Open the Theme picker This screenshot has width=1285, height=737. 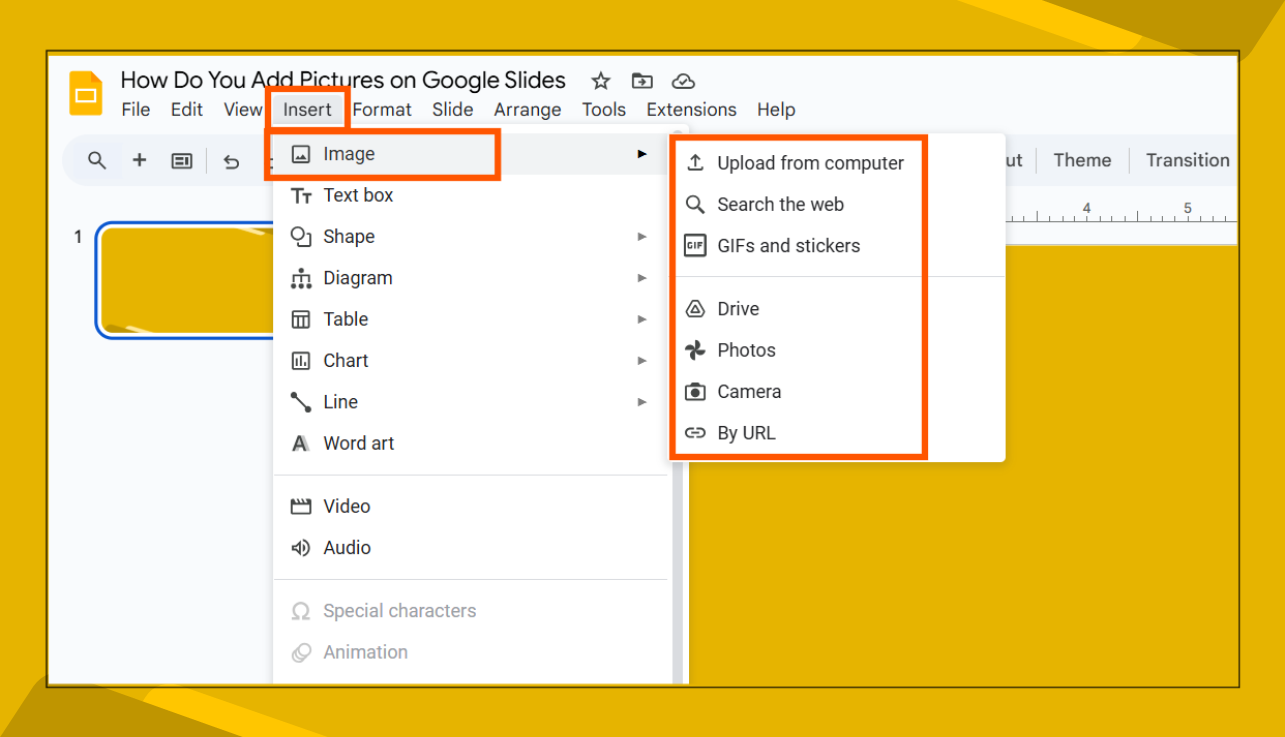pyautogui.click(x=1082, y=160)
